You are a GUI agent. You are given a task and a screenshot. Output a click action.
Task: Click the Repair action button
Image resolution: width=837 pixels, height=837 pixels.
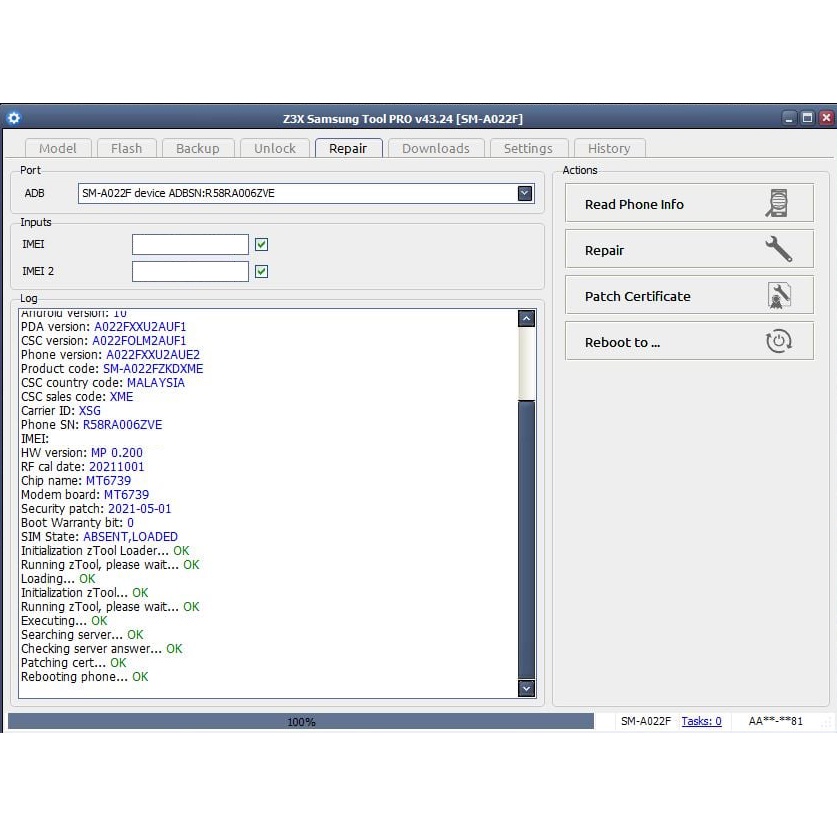689,249
